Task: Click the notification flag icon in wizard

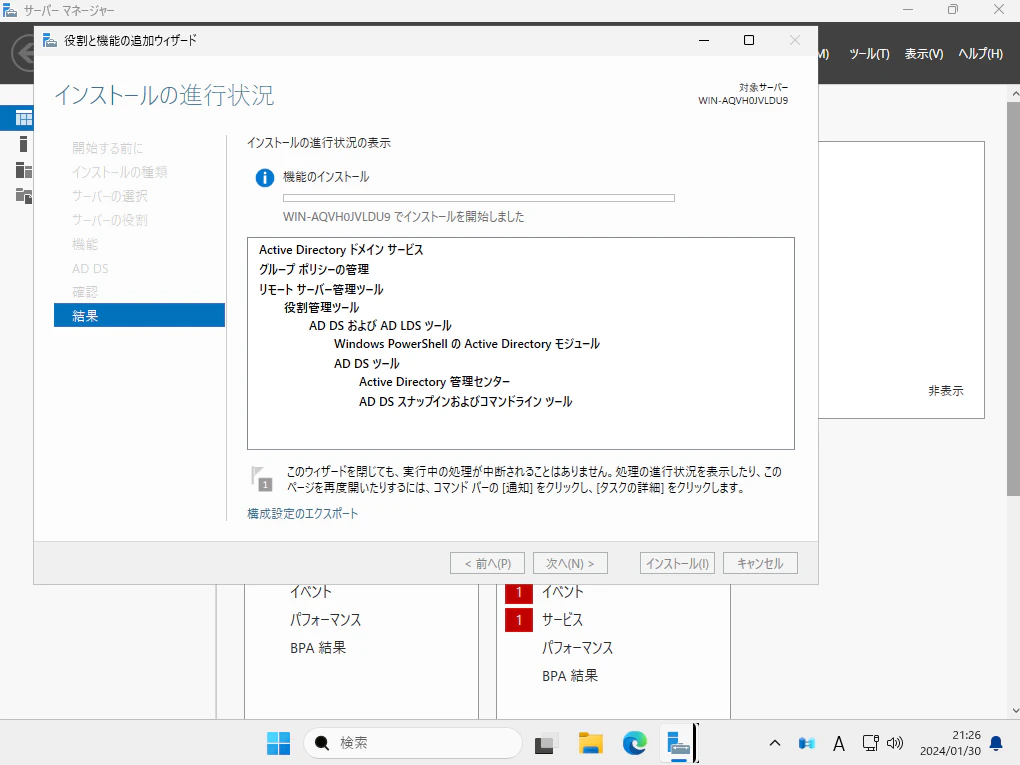Action: coord(262,479)
